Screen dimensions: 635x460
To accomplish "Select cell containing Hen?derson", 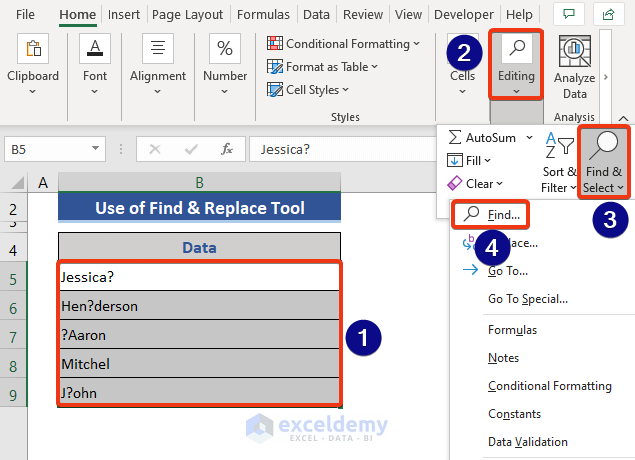I will tap(199, 306).
